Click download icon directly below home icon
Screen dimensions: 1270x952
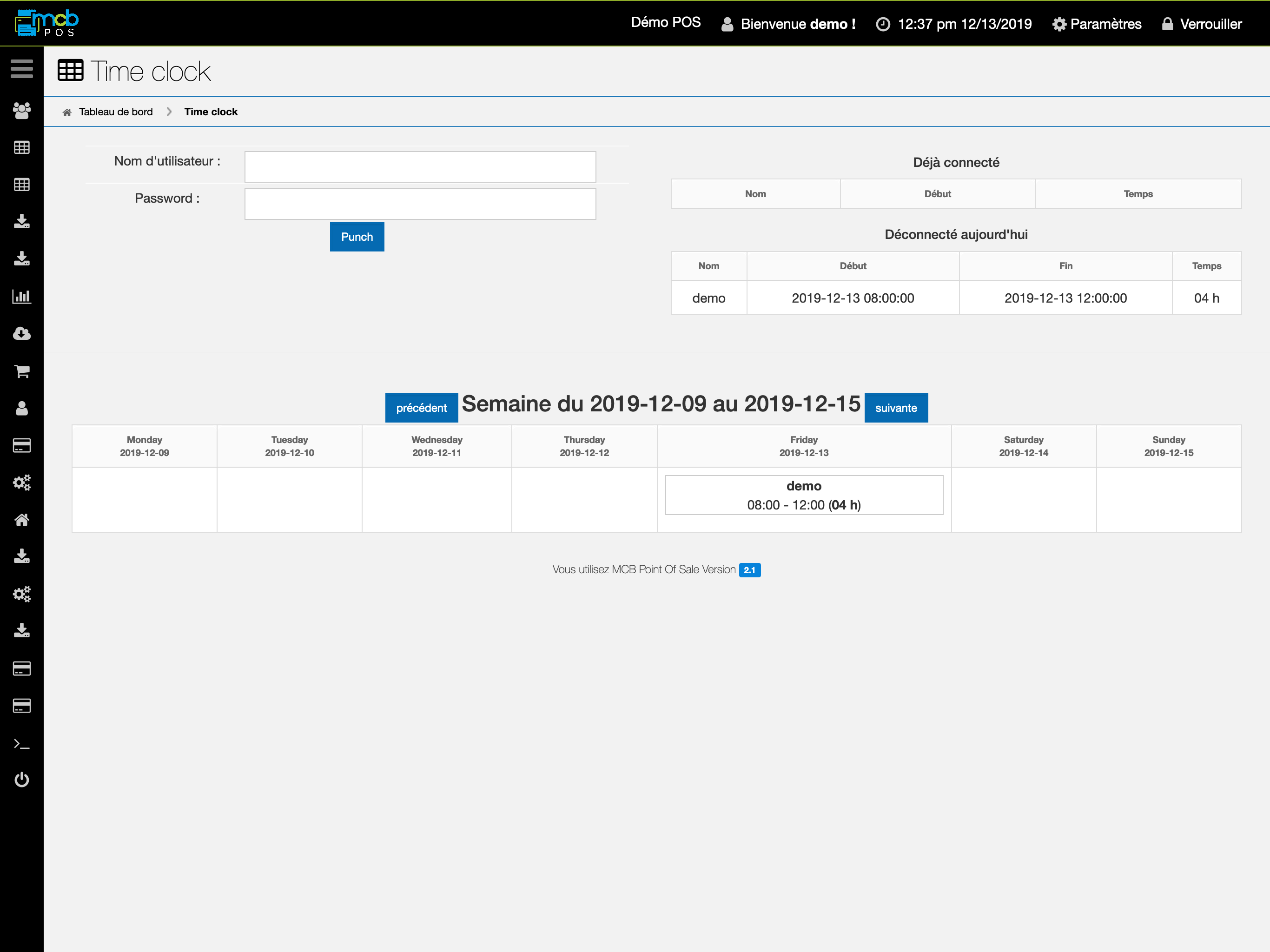click(x=22, y=556)
